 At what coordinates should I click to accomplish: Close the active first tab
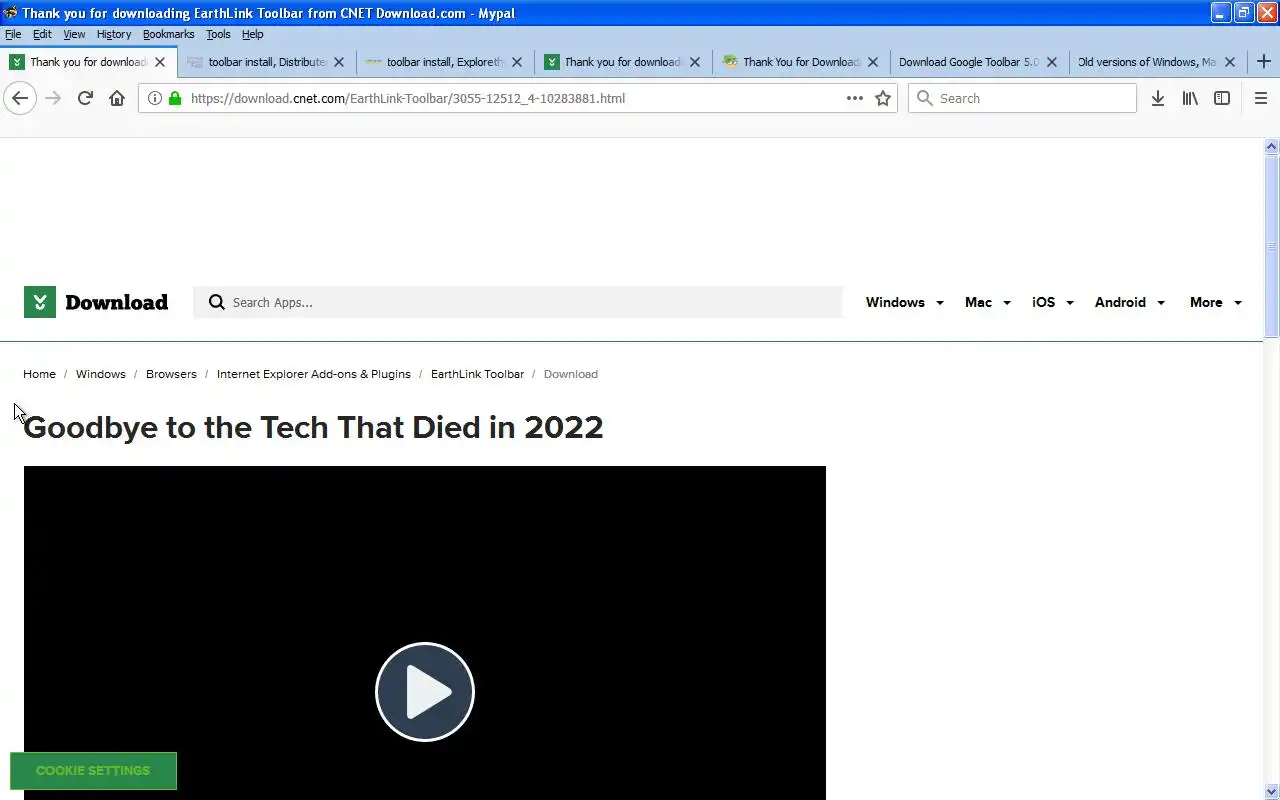click(160, 62)
